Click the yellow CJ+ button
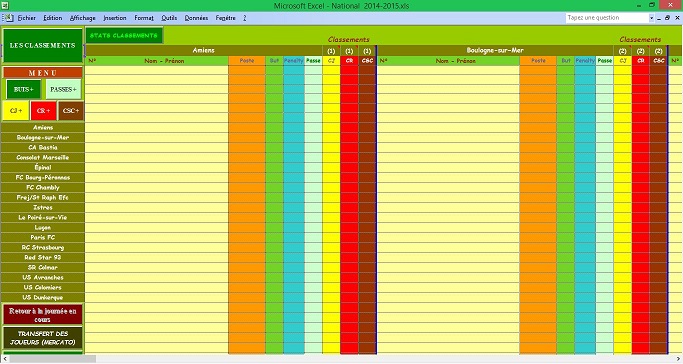This screenshot has height=364, width=683. click(16, 111)
